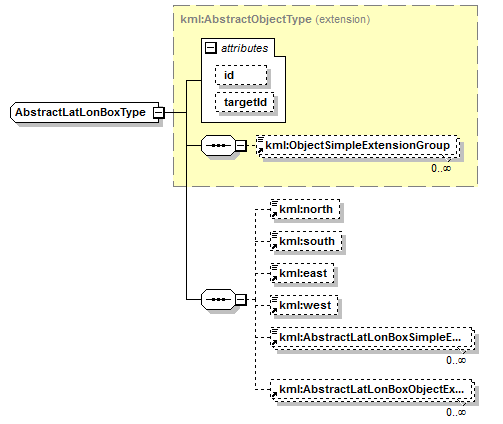The height and width of the screenshot is (424, 503).
Task: Click the AbstractLatLonBoxType root label
Action: (80, 113)
